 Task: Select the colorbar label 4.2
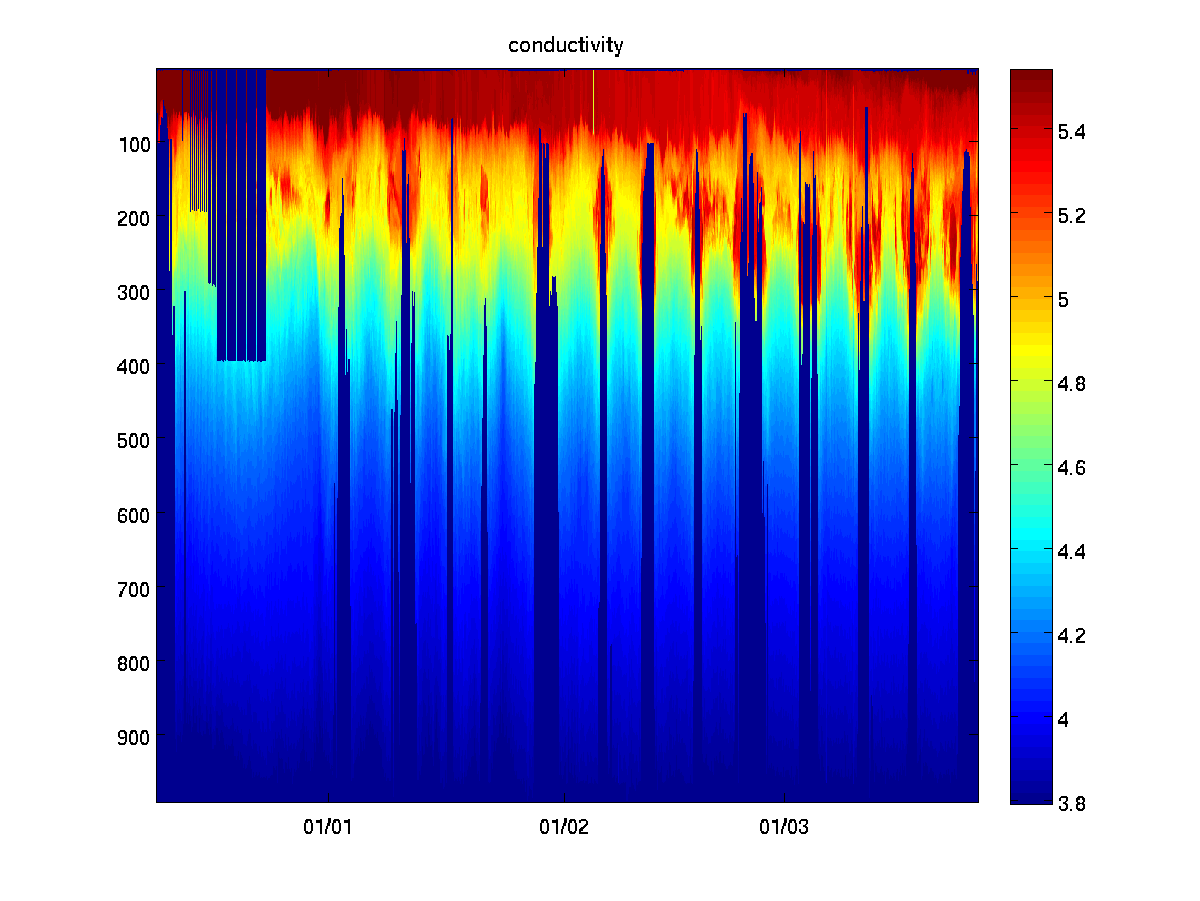(x=1074, y=635)
